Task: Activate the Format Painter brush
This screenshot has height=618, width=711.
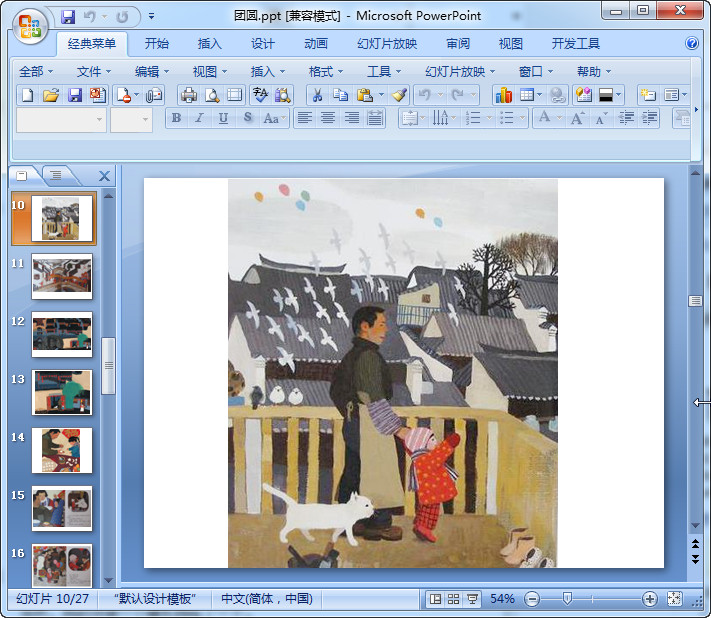Action: pos(399,95)
